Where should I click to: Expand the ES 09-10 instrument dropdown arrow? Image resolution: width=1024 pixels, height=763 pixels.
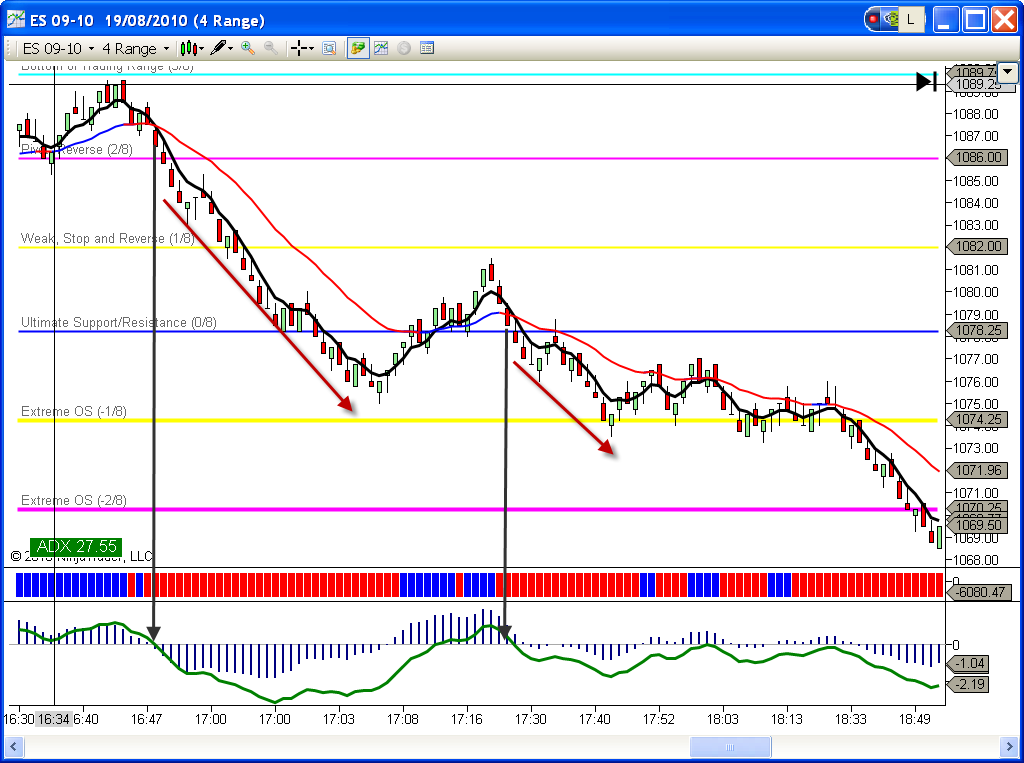pos(91,49)
